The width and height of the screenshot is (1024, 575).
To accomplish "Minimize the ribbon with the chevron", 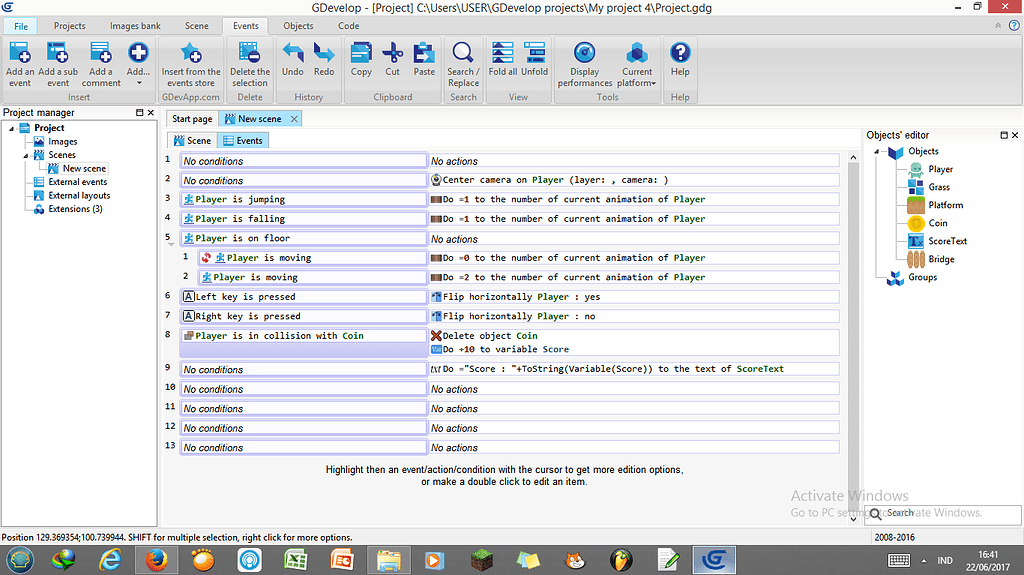I will (998, 26).
